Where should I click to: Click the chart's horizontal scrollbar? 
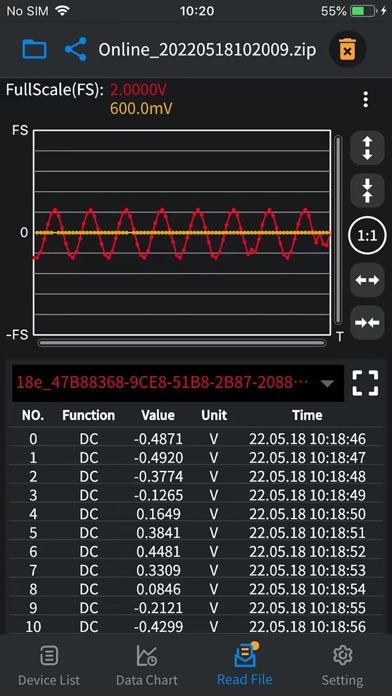[x=182, y=343]
